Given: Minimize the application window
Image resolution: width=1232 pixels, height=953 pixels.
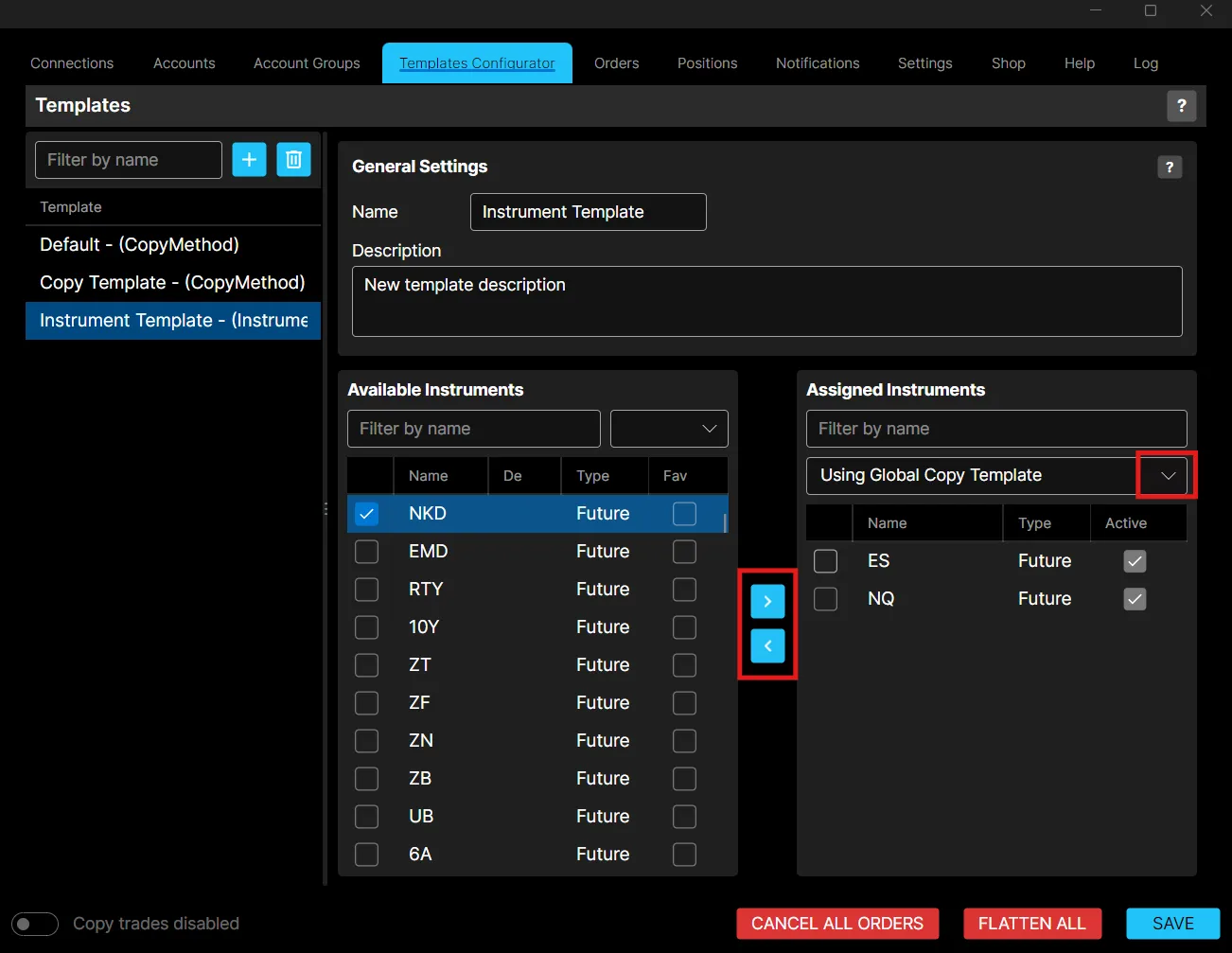Looking at the screenshot, I should tap(1096, 10).
